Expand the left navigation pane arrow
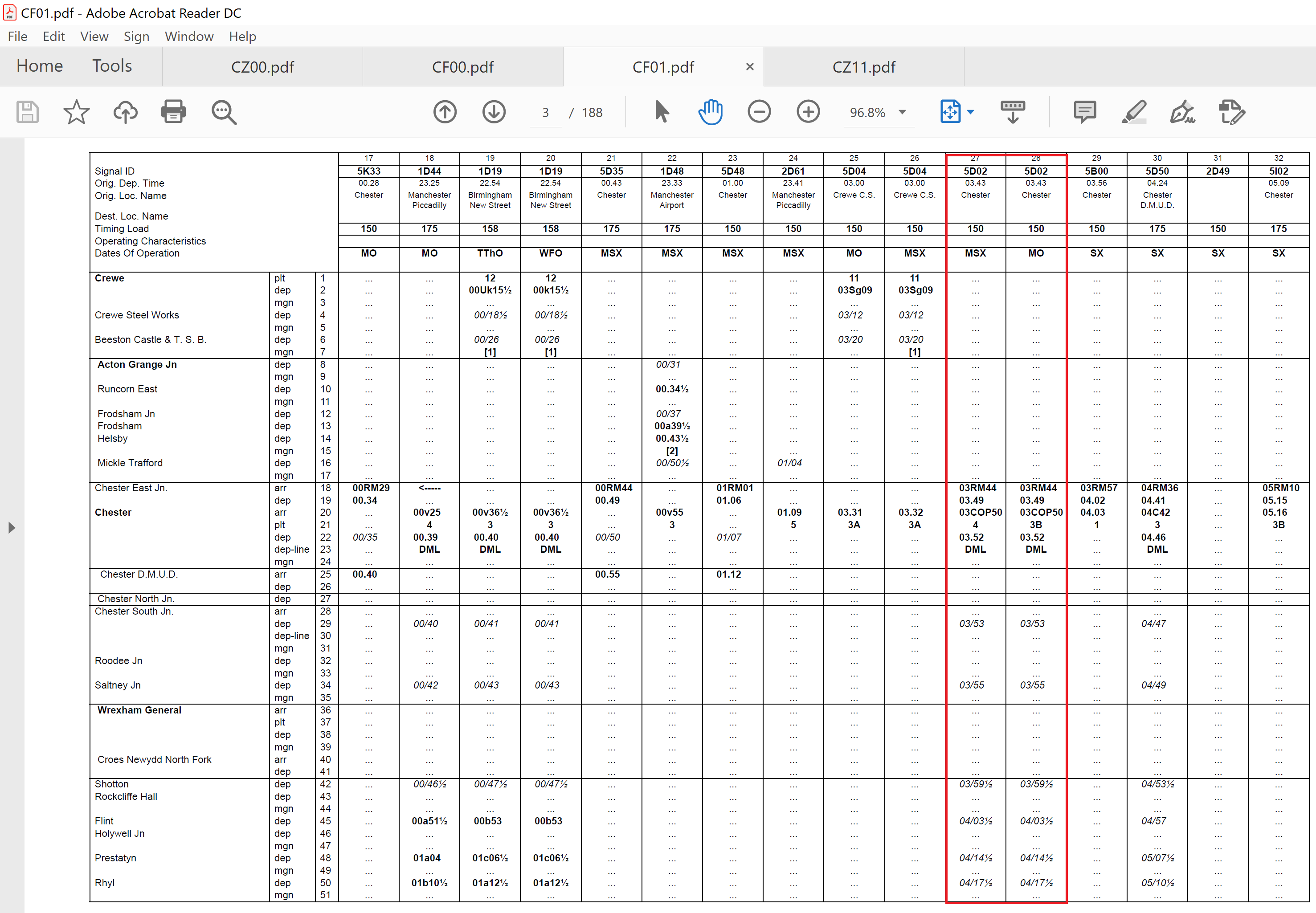 [x=12, y=528]
